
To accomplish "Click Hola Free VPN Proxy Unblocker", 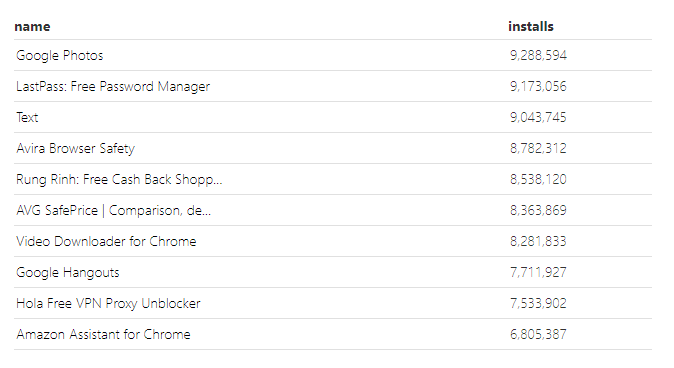I will [x=108, y=304].
